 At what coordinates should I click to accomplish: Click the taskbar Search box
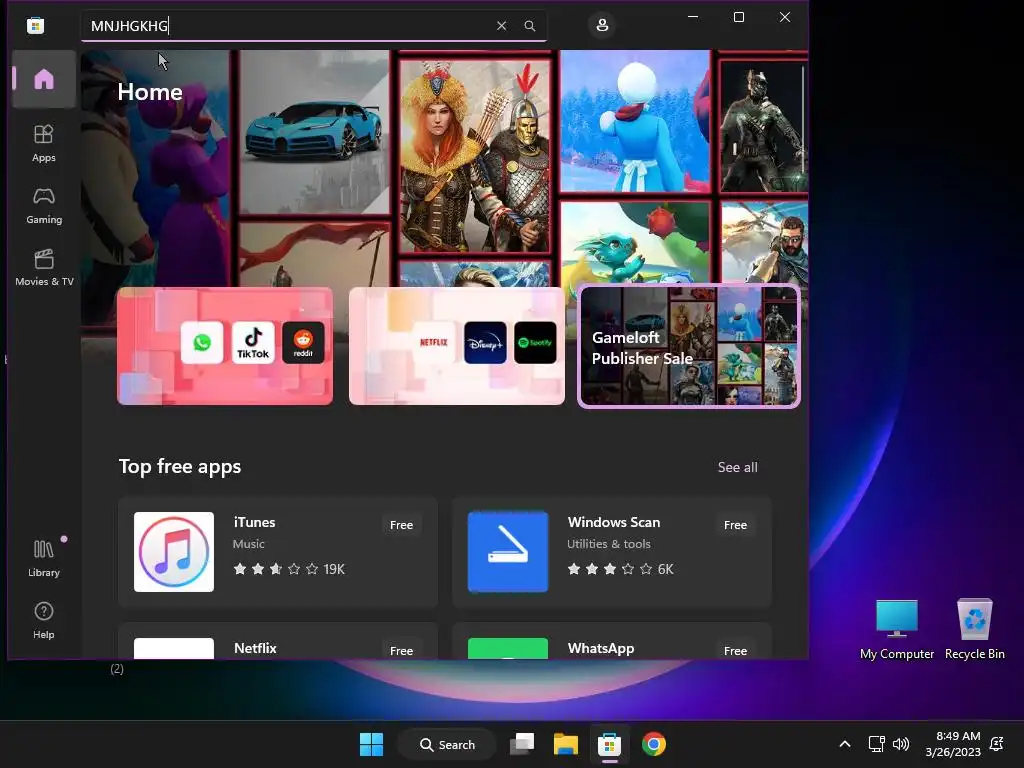tap(447, 744)
